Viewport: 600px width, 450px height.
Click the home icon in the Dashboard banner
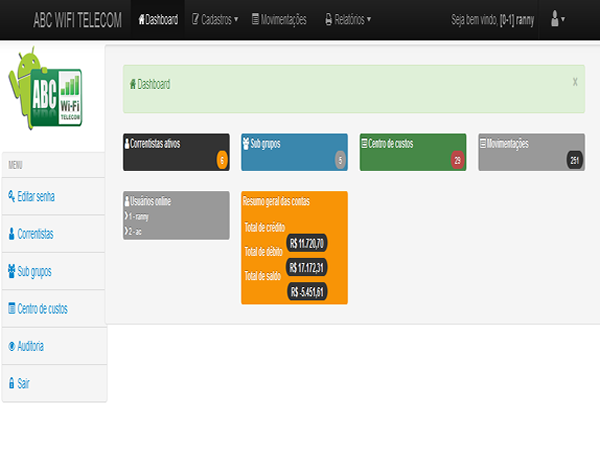click(x=133, y=84)
